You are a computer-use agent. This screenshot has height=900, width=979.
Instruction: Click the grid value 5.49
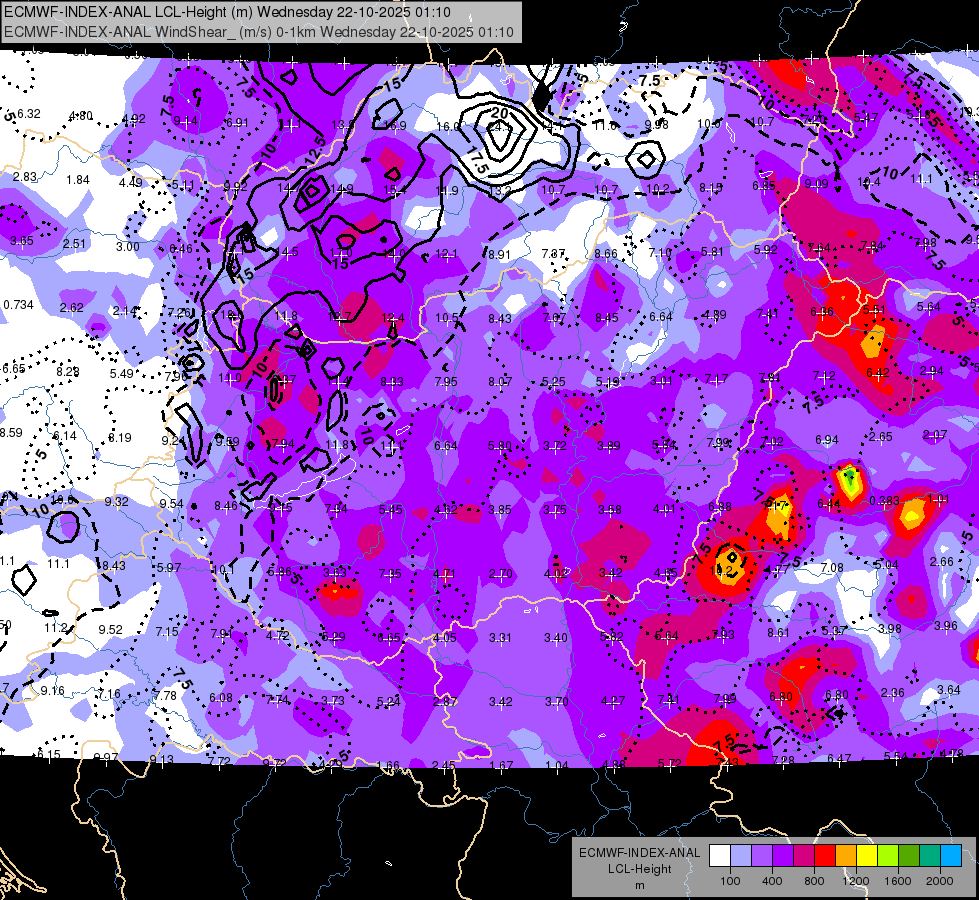click(122, 373)
